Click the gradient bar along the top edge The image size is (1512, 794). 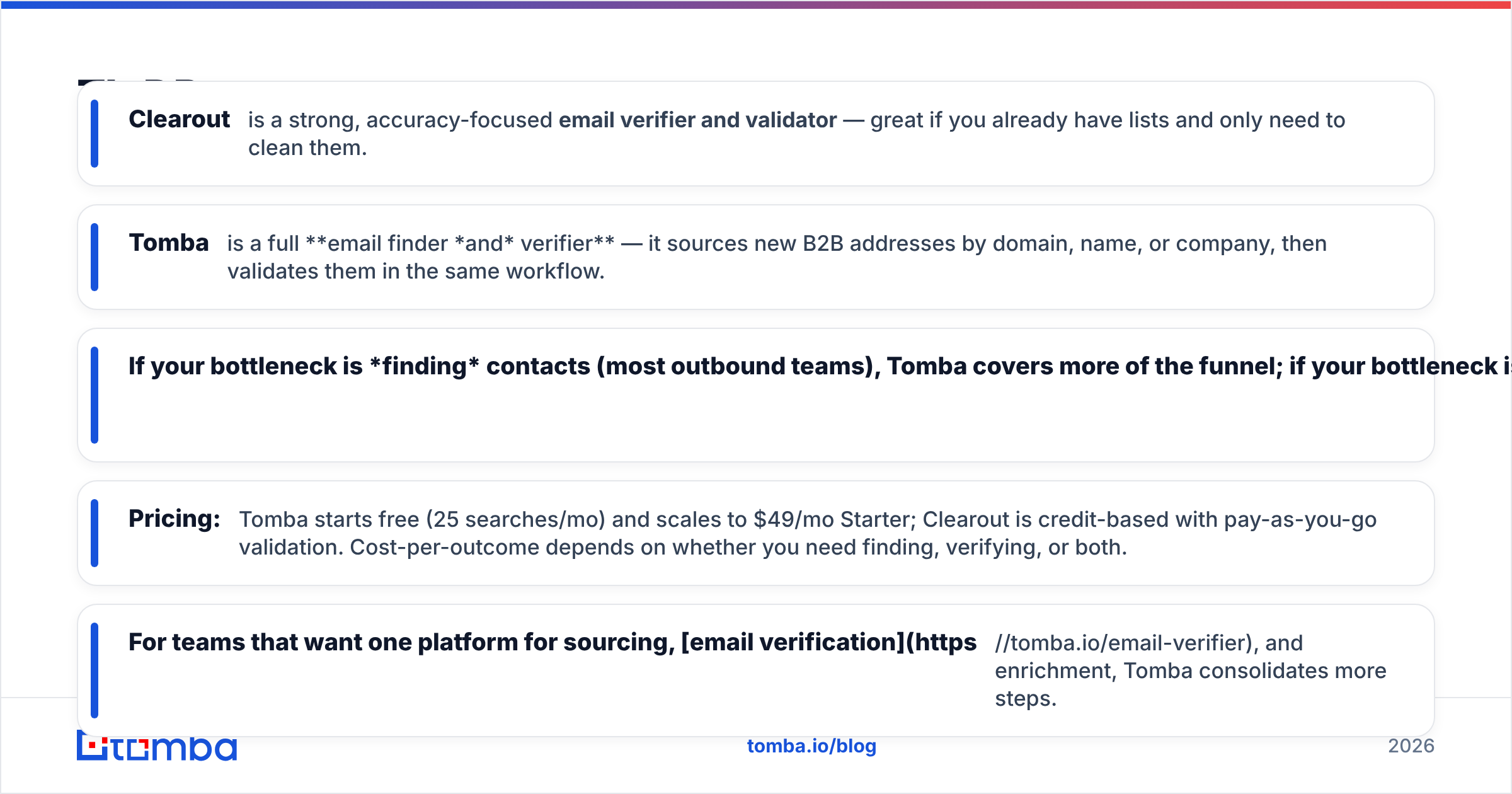tap(756, 4)
